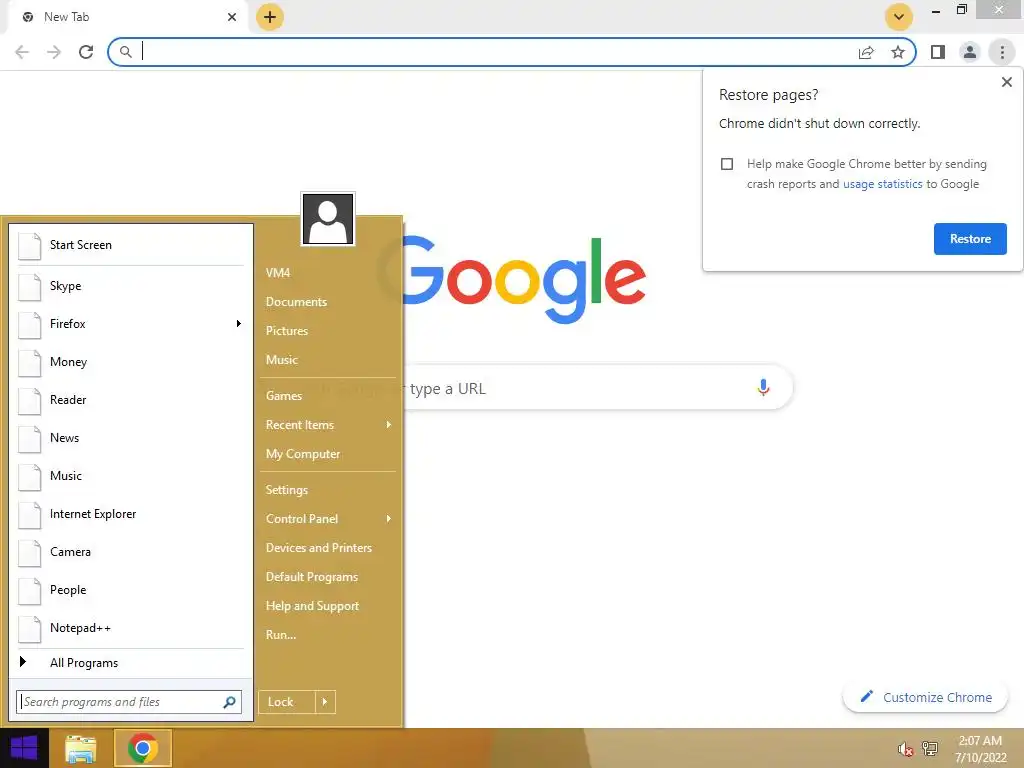Bookmark this tab with the star icon

[x=898, y=52]
